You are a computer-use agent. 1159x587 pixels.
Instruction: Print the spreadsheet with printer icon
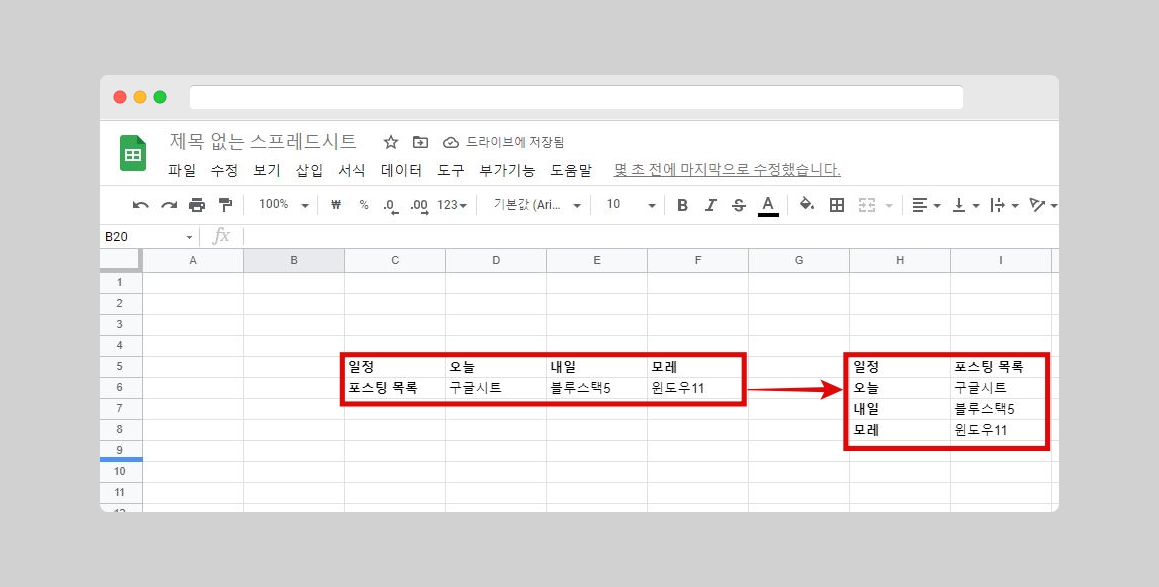197,206
